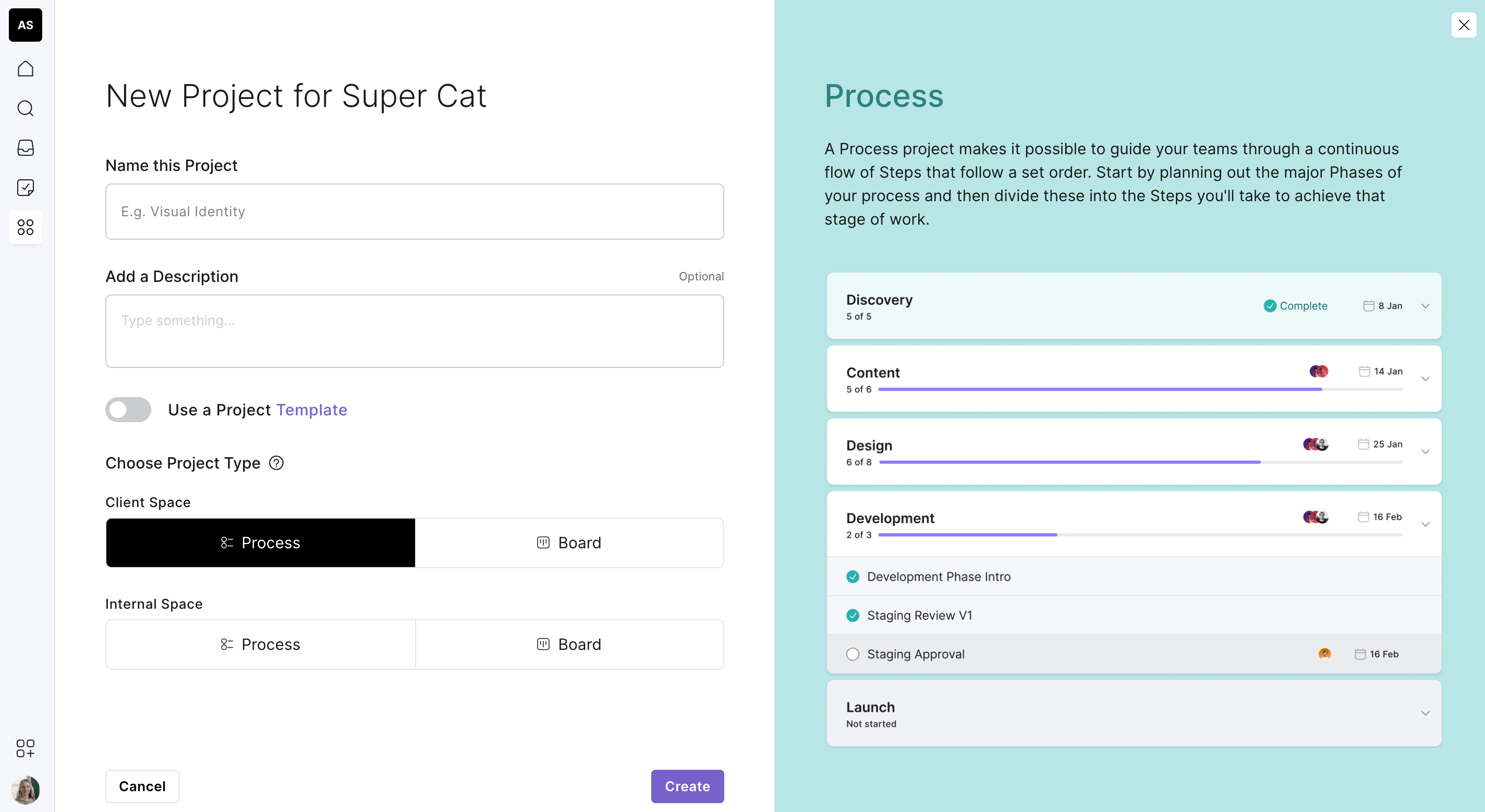The image size is (1485, 812).
Task: Click the add apps icon in sidebar
Action: pos(26,748)
